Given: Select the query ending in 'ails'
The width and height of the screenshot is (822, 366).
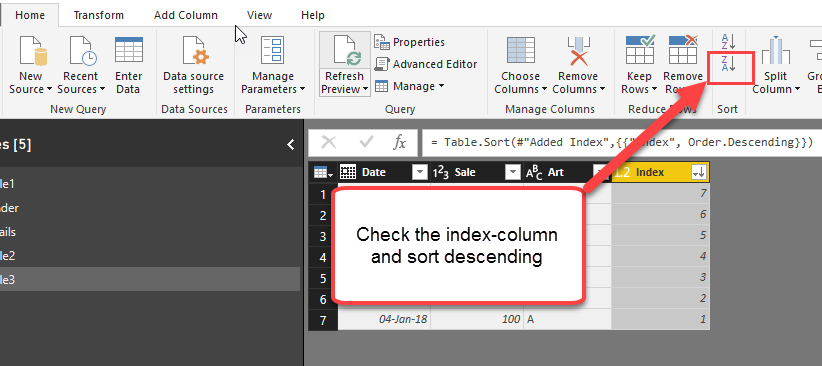Looking at the screenshot, I should (x=150, y=232).
